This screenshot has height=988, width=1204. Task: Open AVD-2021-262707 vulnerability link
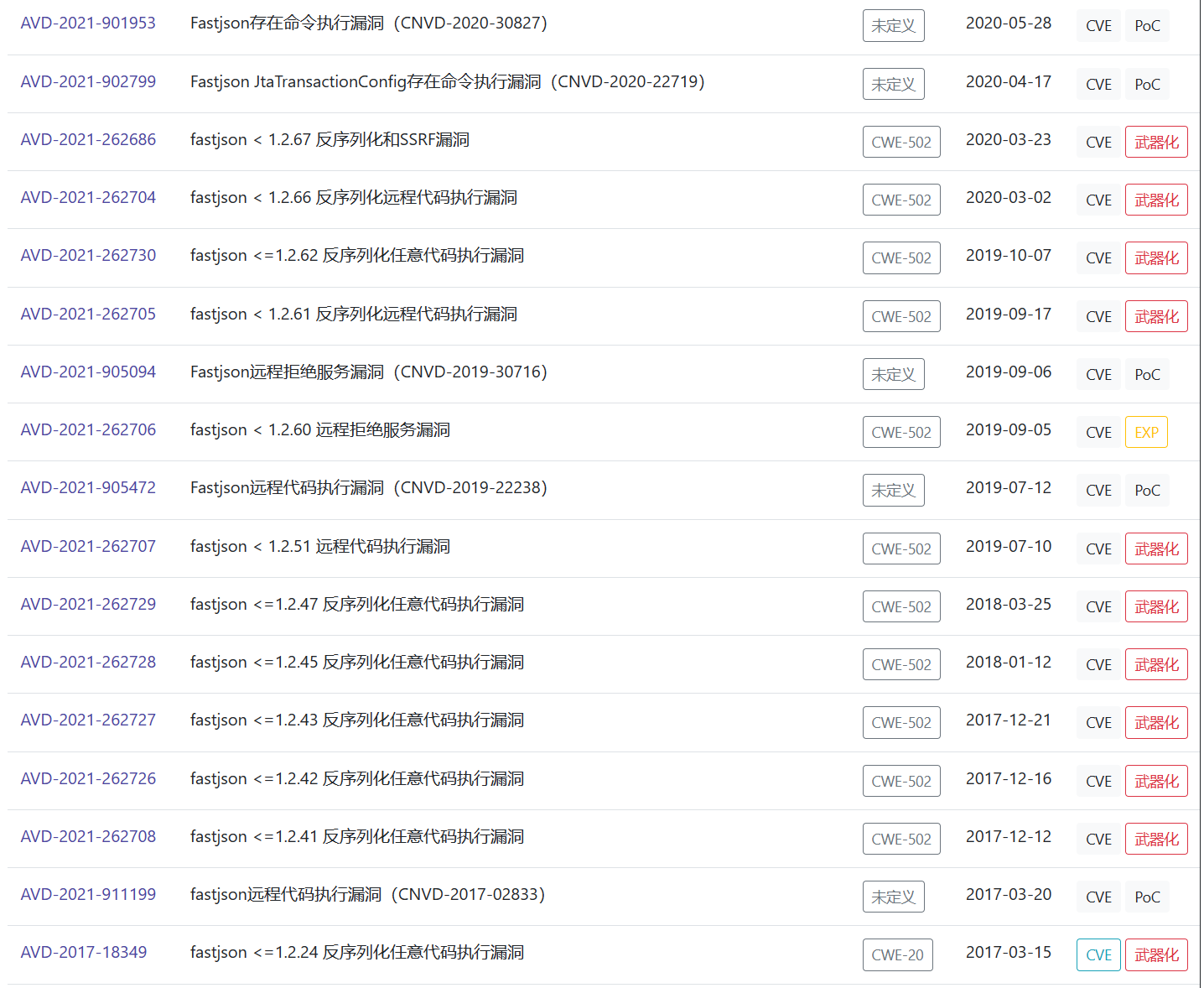point(88,547)
